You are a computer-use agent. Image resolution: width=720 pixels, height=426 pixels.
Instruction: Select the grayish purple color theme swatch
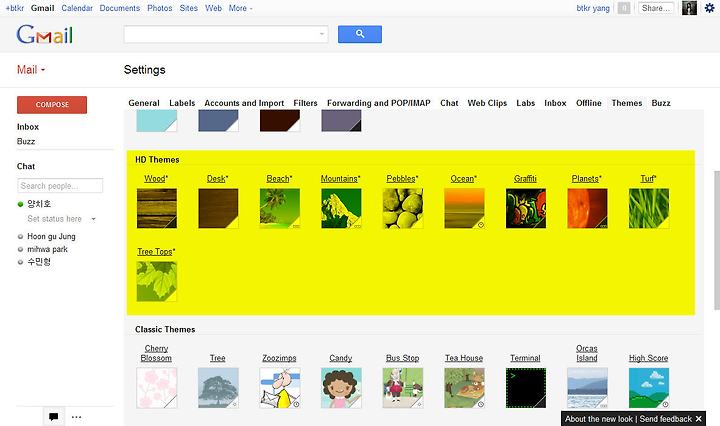click(x=341, y=121)
